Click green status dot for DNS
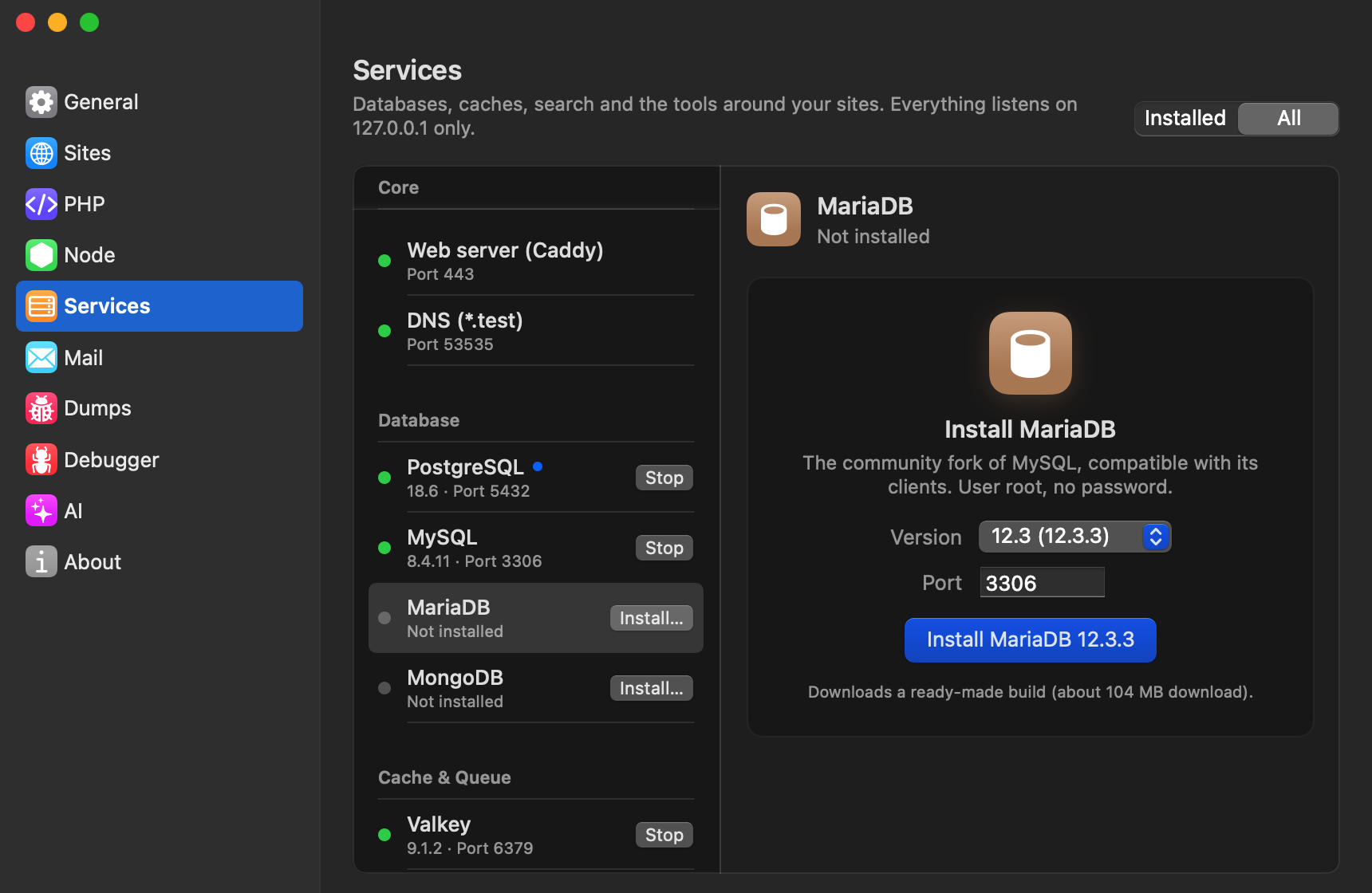Screen dimensions: 1372x893 (384, 331)
